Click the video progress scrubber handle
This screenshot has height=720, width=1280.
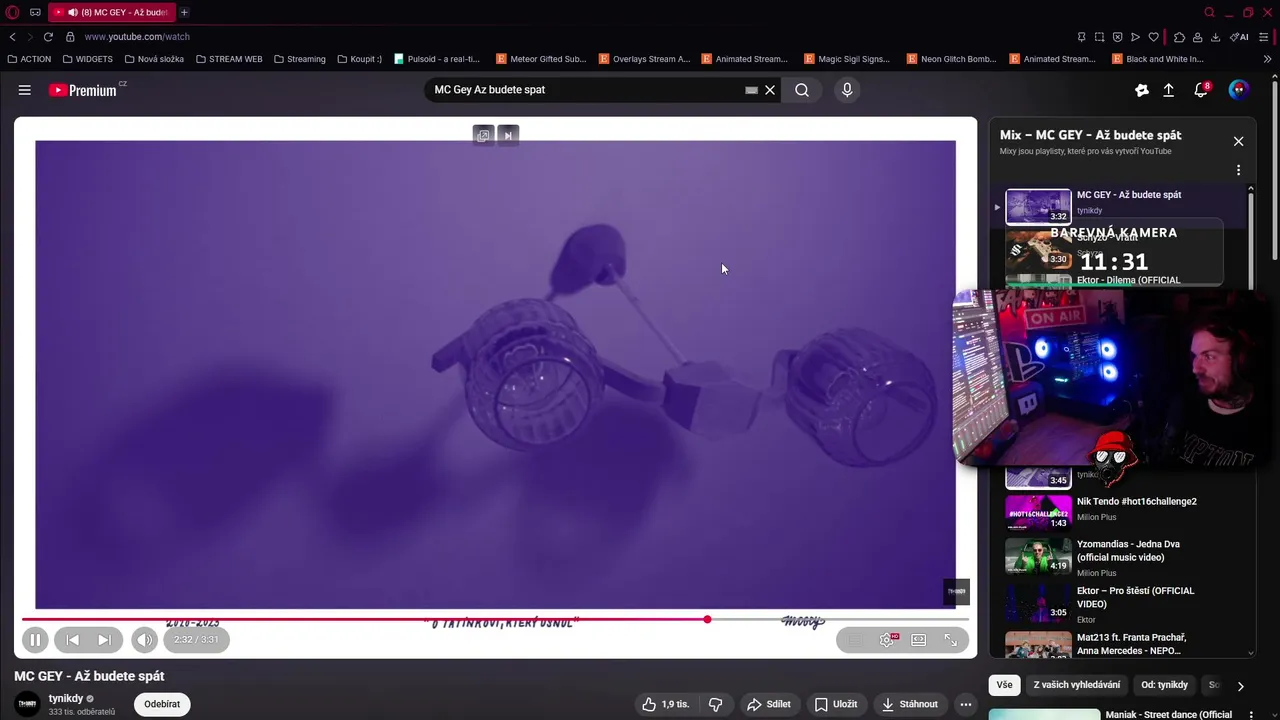pos(707,620)
